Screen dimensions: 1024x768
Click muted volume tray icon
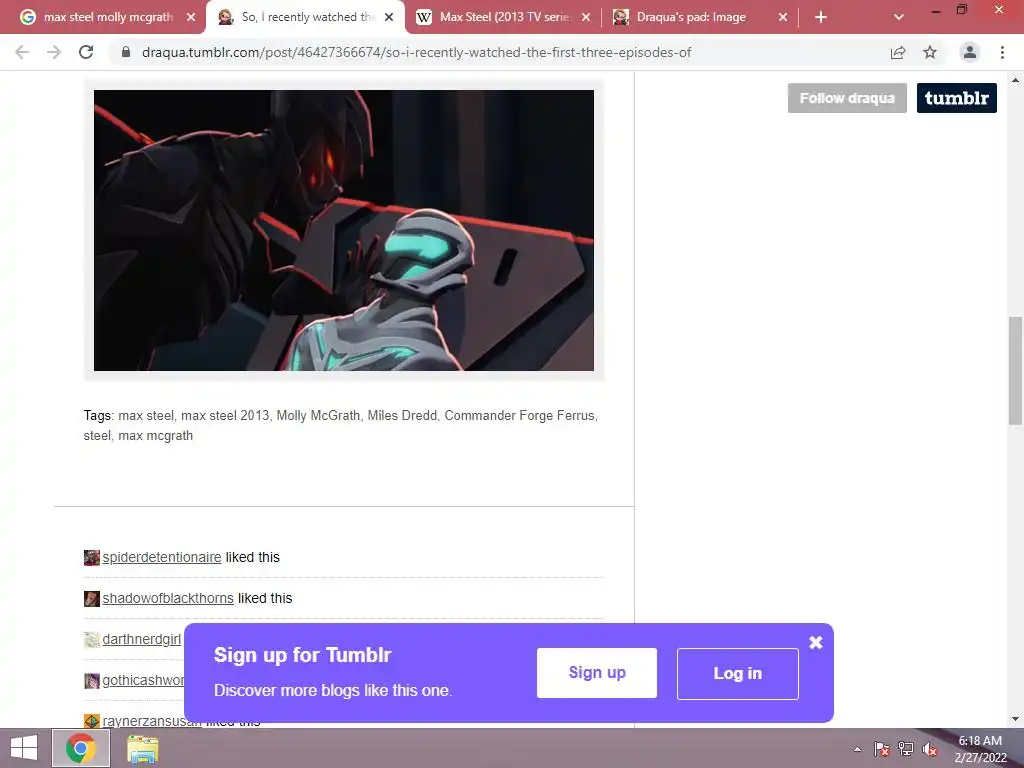click(930, 750)
